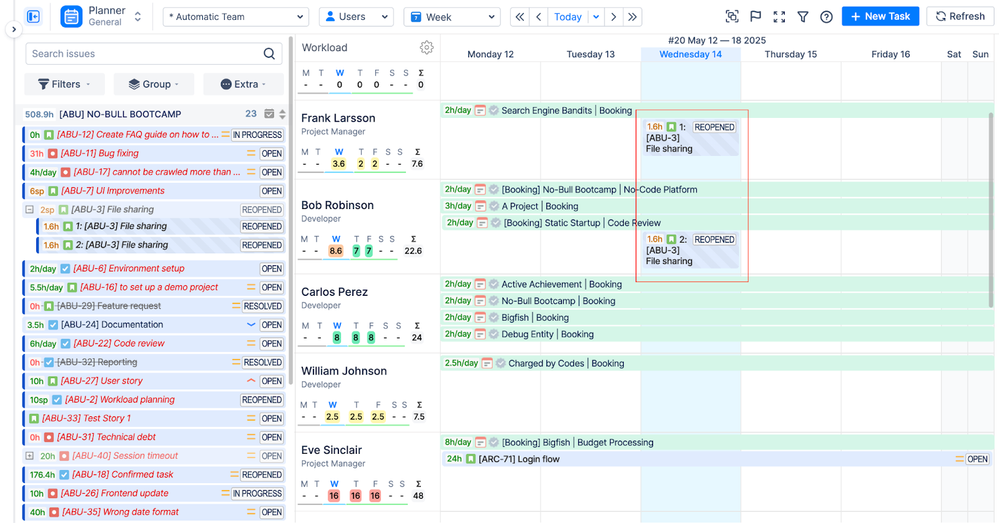Click the fullscreen expand icon
999x523 pixels.
[779, 17]
